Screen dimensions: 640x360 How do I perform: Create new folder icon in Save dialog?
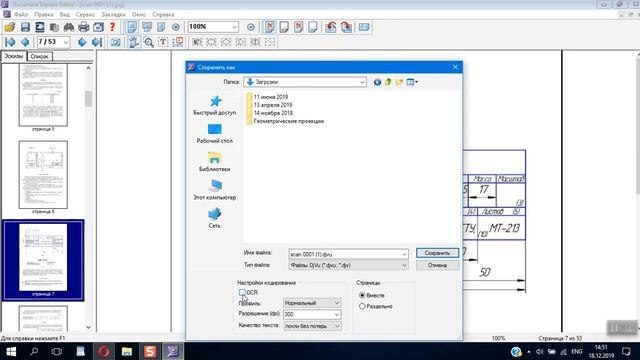pos(399,82)
